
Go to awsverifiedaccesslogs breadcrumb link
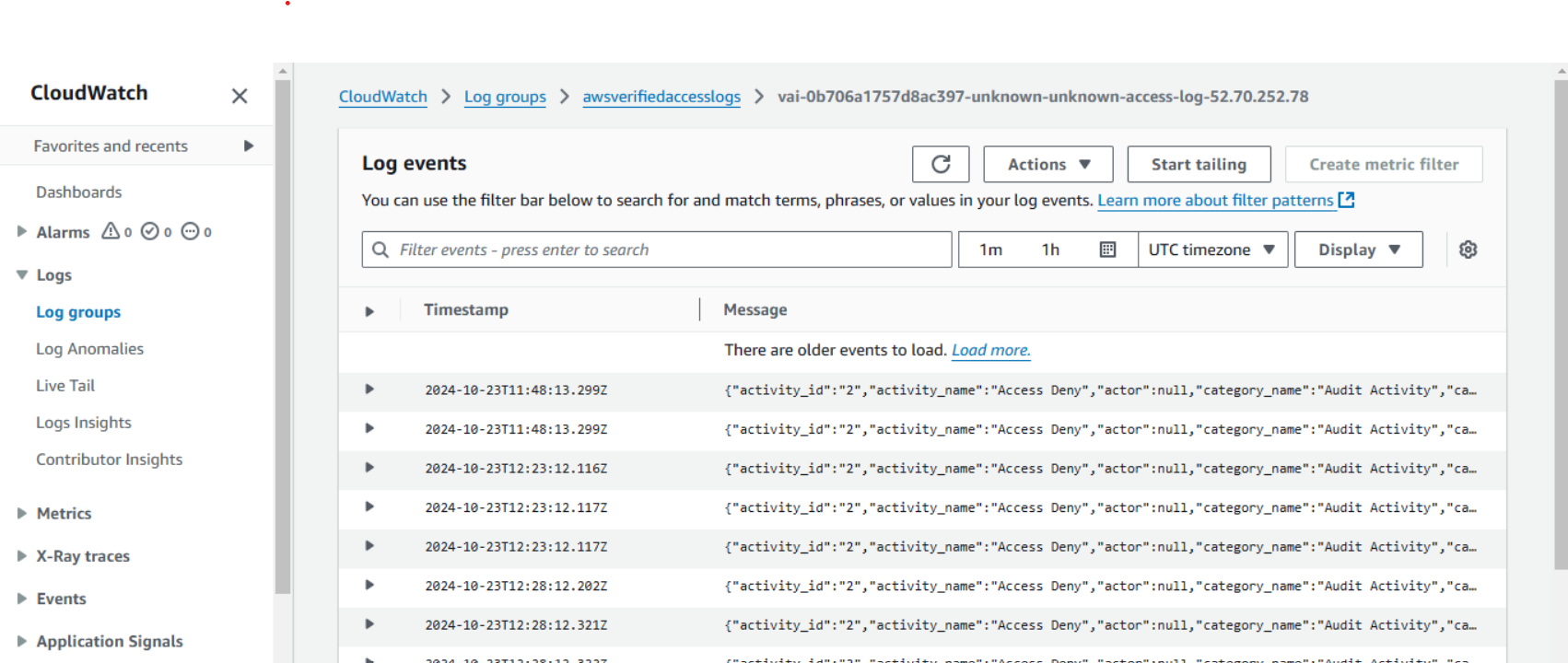point(661,97)
